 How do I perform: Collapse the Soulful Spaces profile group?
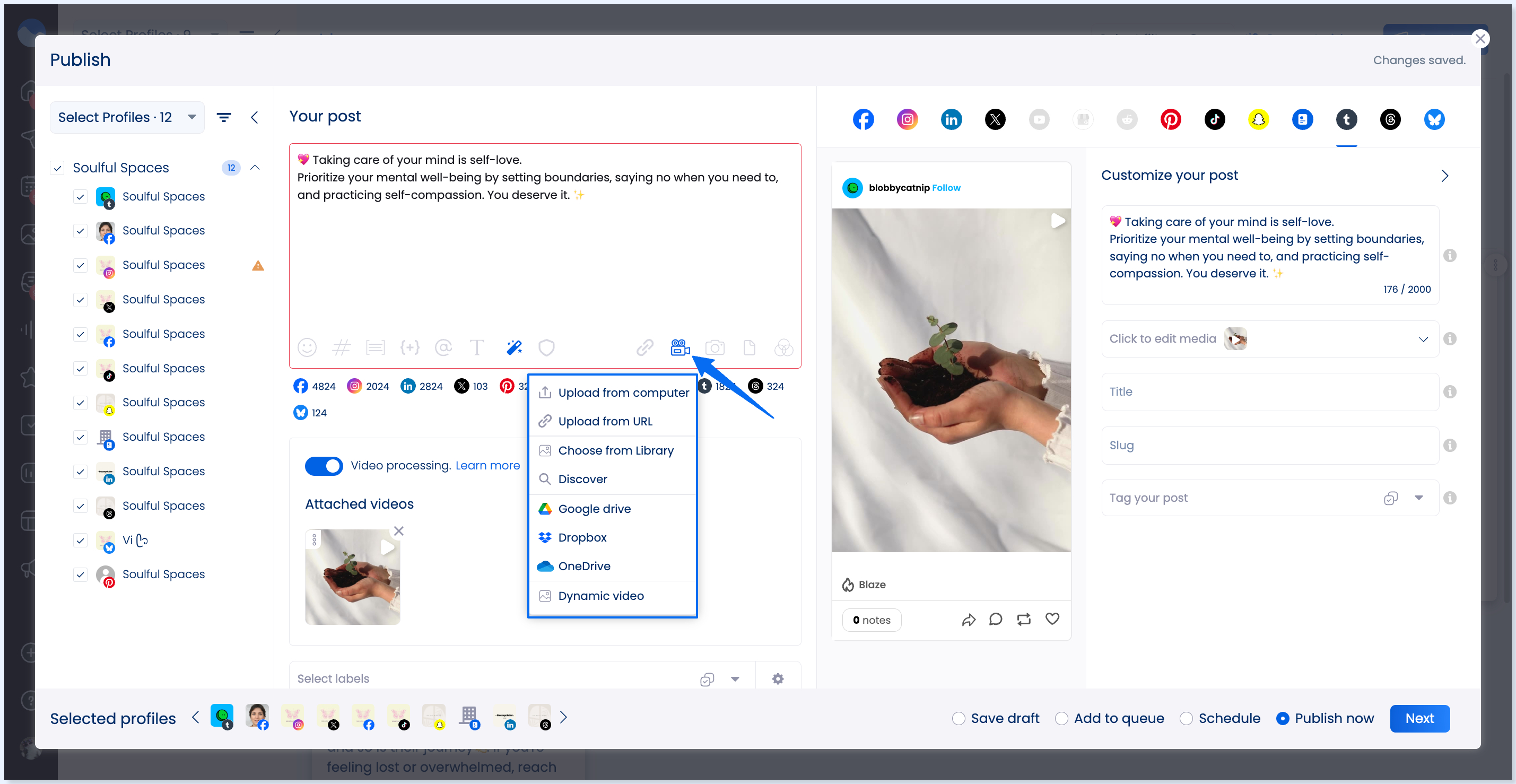pos(255,168)
